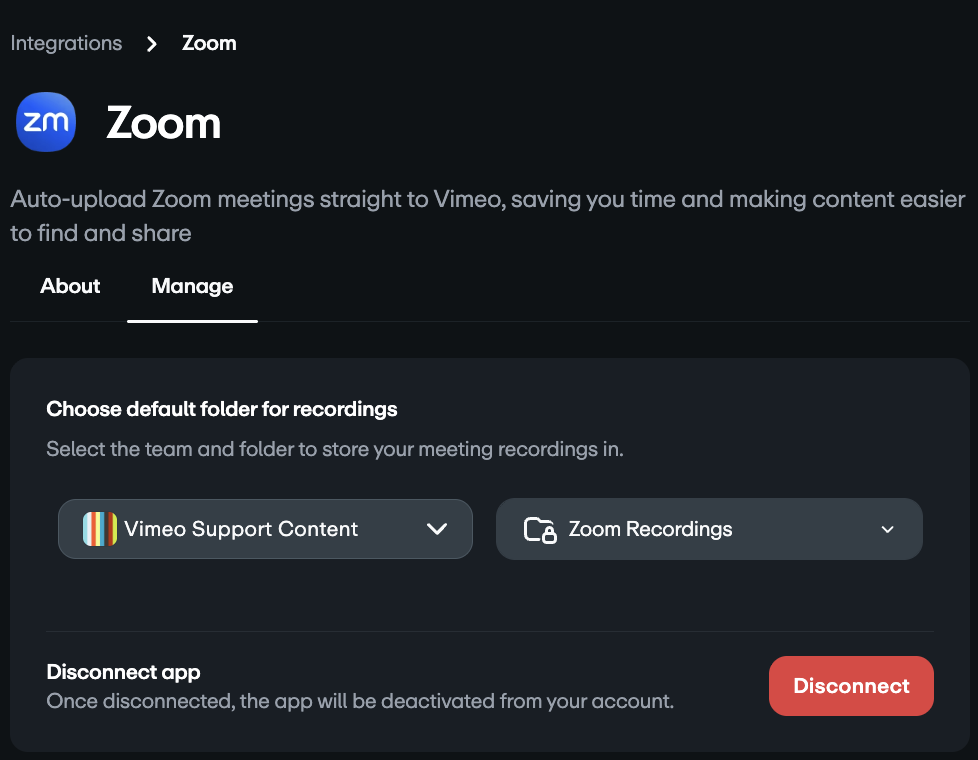Viewport: 978px width, 760px height.
Task: Expand the team selector using its chevron
Action: pos(437,529)
